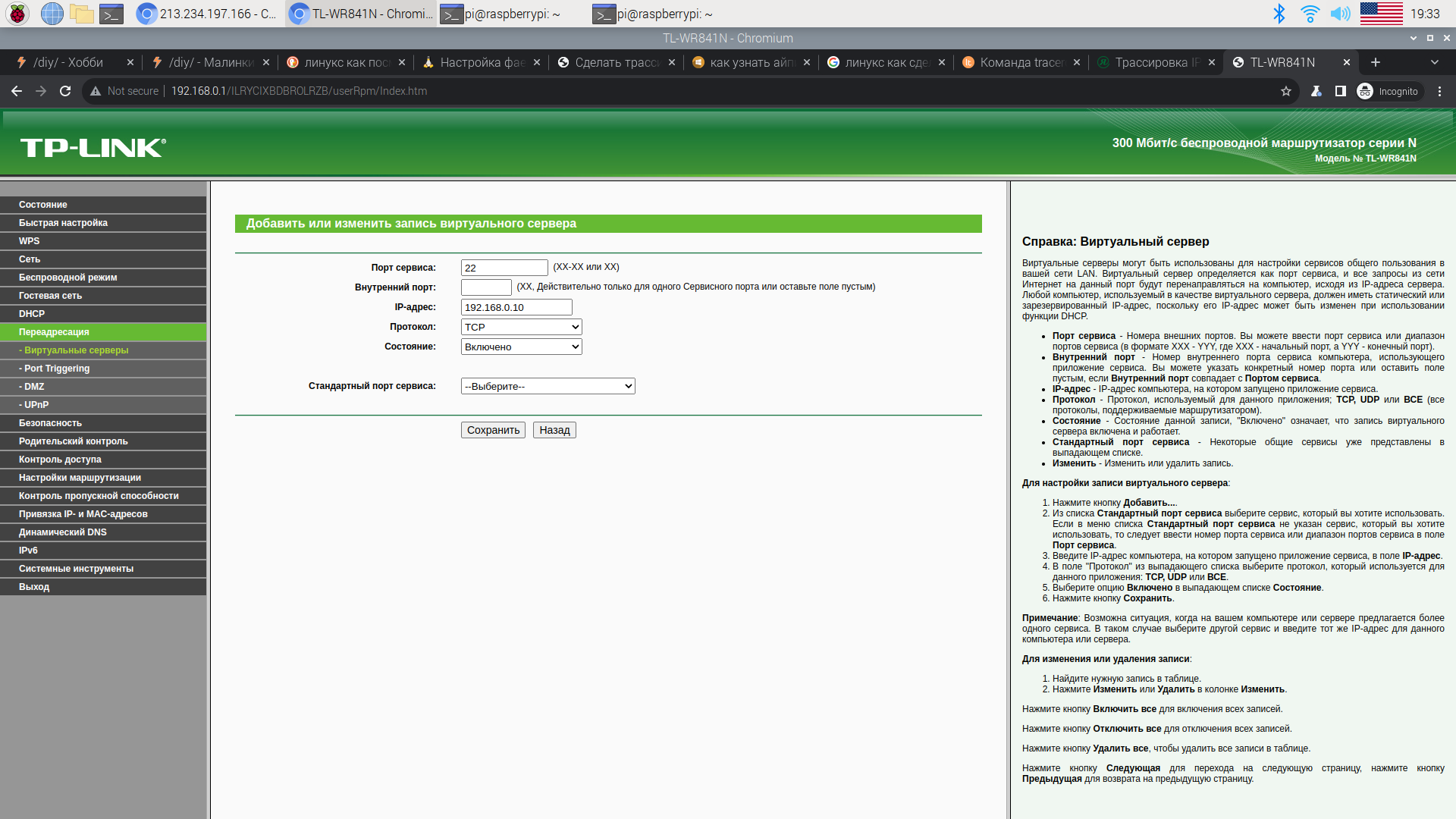Expand the Состояние dropdown
Viewport: 1456px width, 819px height.
coord(521,347)
